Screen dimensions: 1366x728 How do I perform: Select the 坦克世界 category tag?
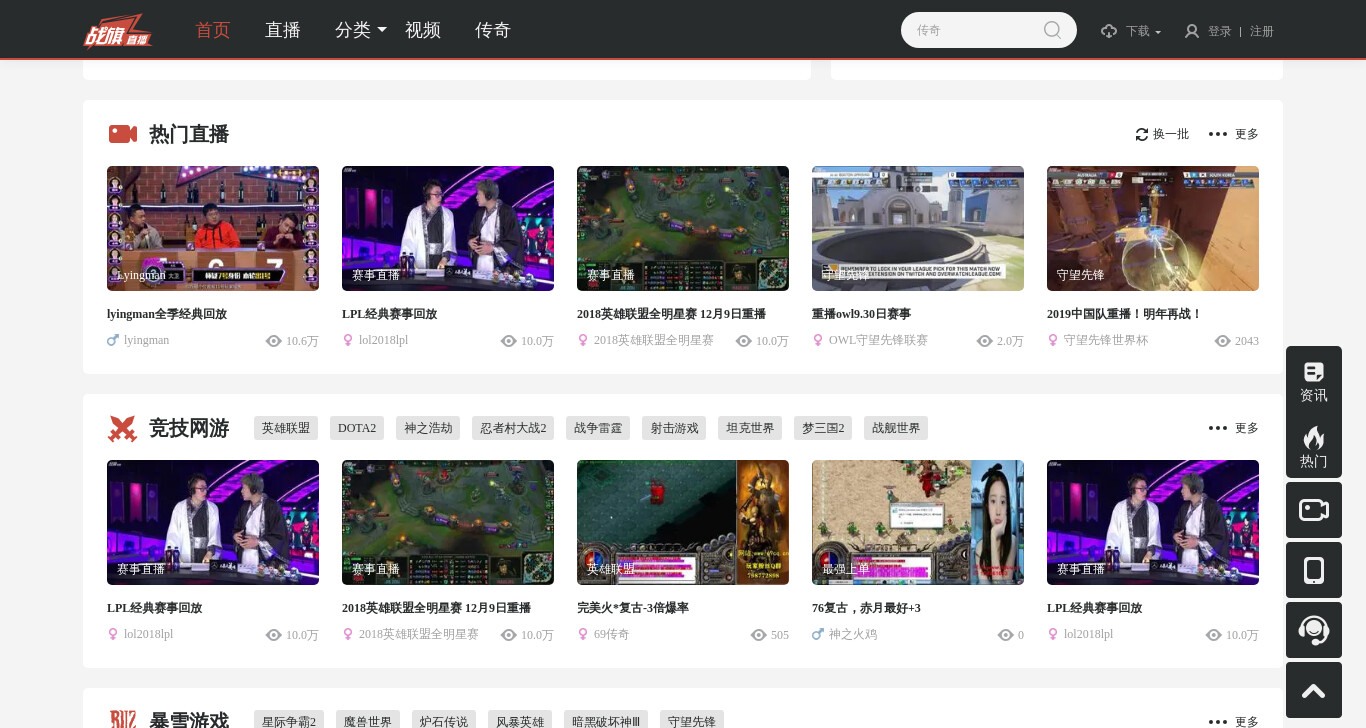[750, 428]
